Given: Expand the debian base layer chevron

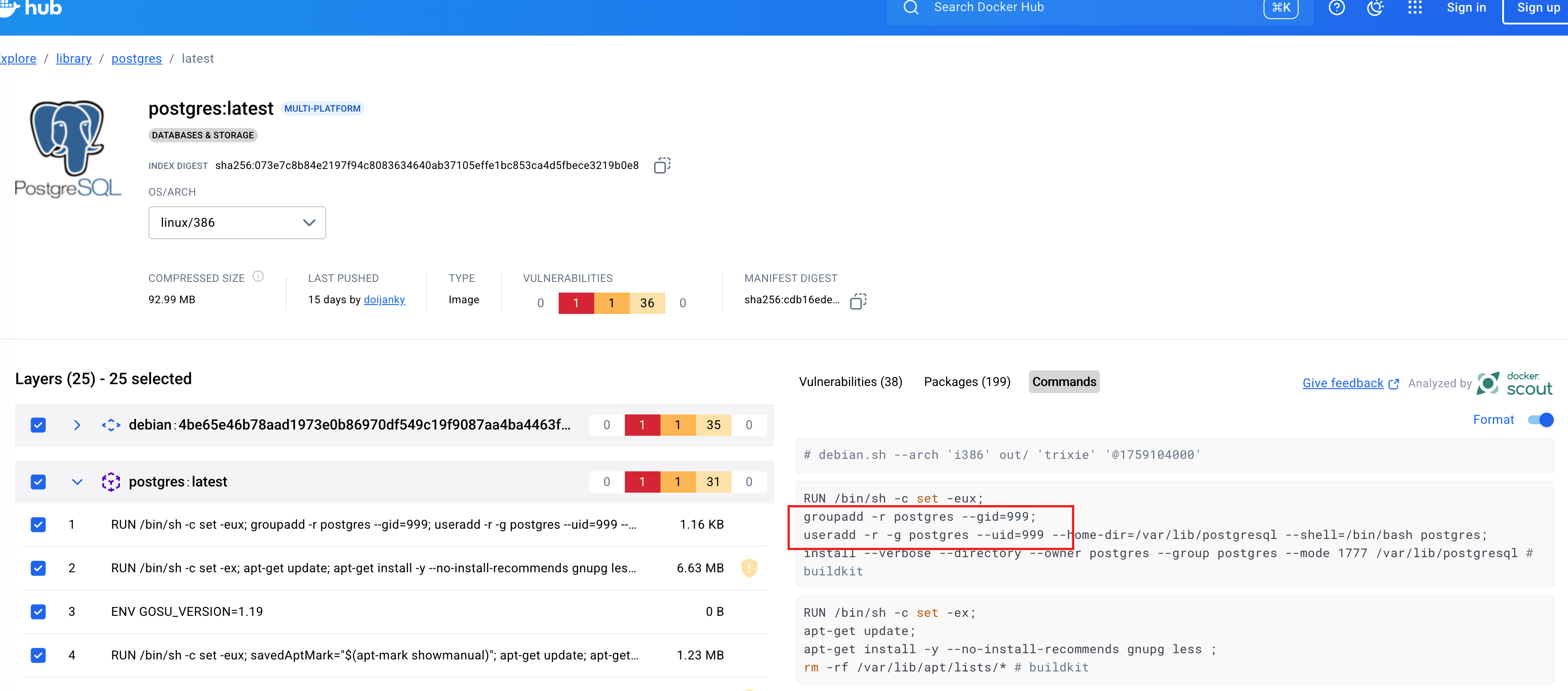Looking at the screenshot, I should (77, 425).
